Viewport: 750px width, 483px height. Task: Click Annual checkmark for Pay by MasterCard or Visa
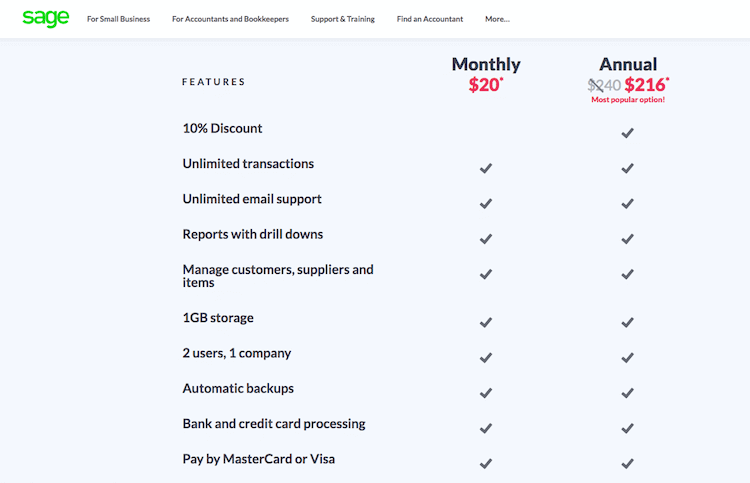pos(627,463)
